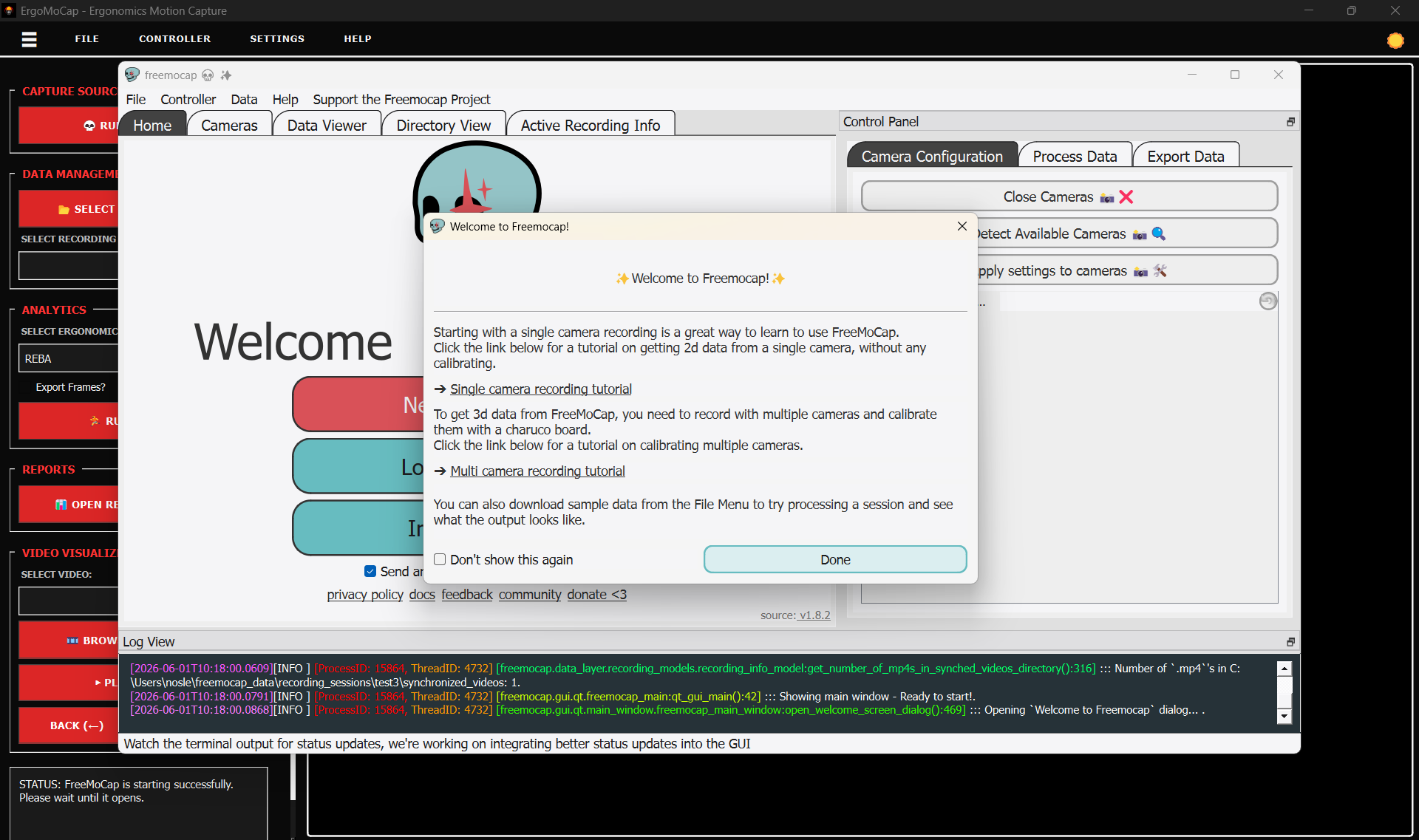The width and height of the screenshot is (1419, 840).
Task: Click the report icon on OPEN RE button
Action: (61, 505)
